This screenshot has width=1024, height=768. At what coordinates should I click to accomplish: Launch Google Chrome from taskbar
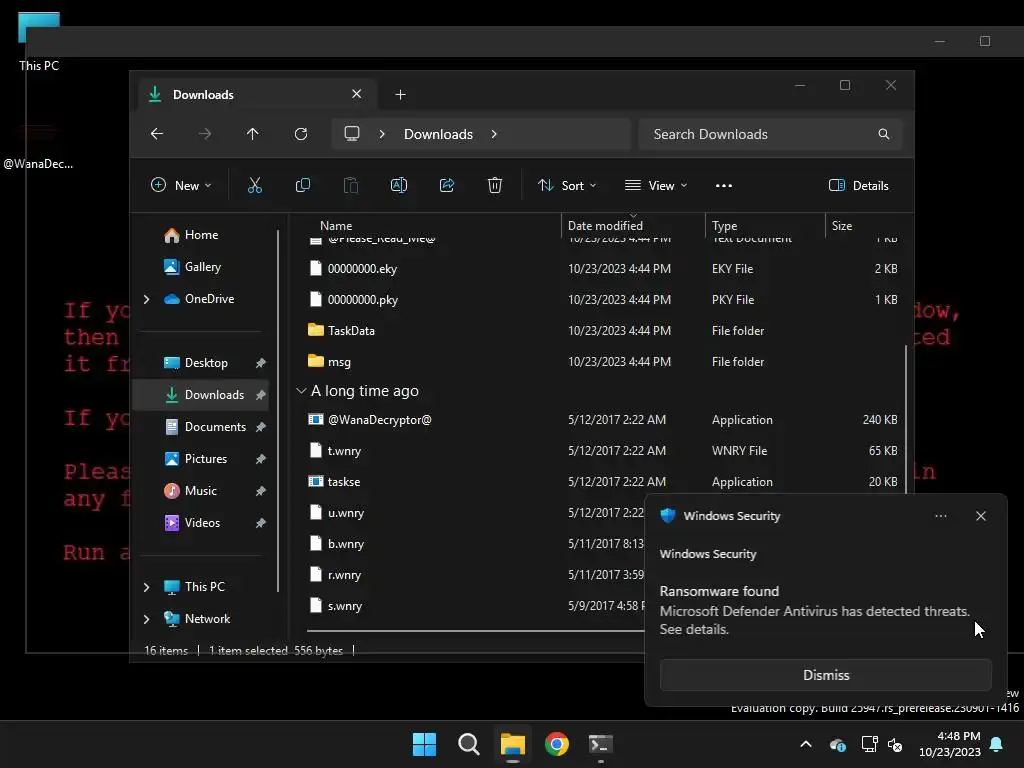(557, 744)
